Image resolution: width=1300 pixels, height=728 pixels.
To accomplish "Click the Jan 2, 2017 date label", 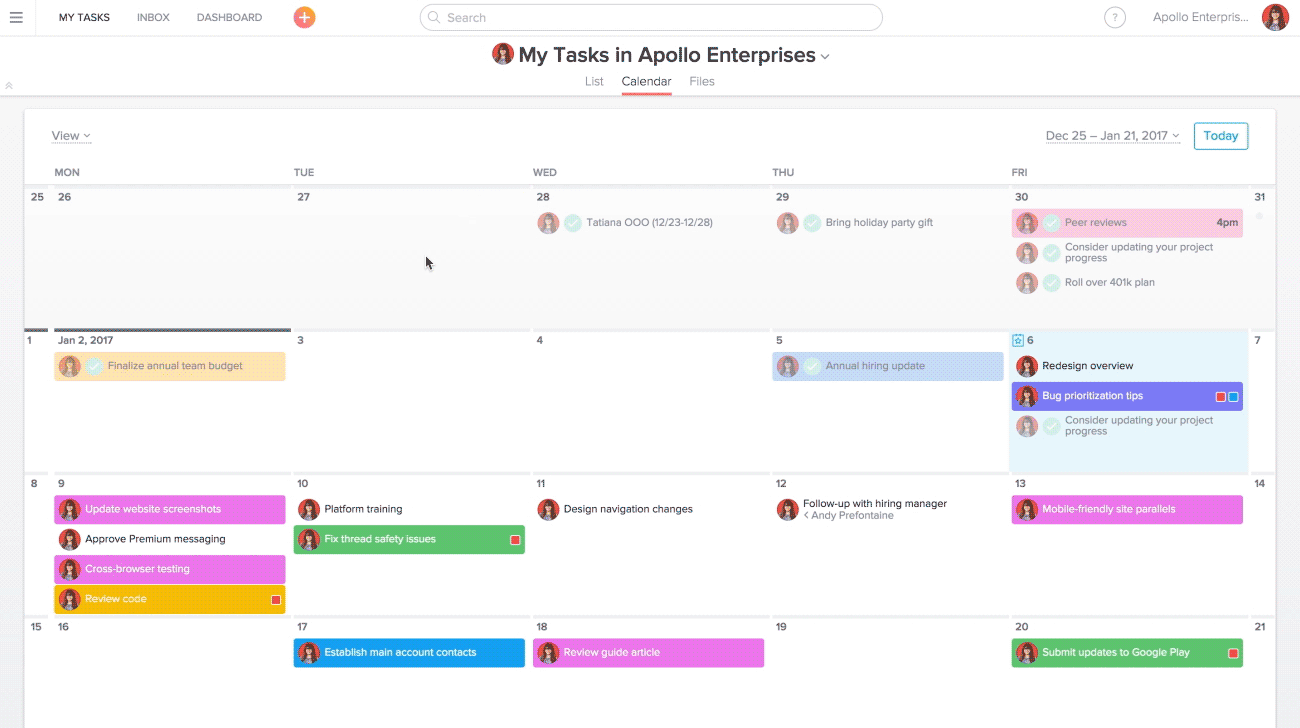I will pyautogui.click(x=85, y=340).
